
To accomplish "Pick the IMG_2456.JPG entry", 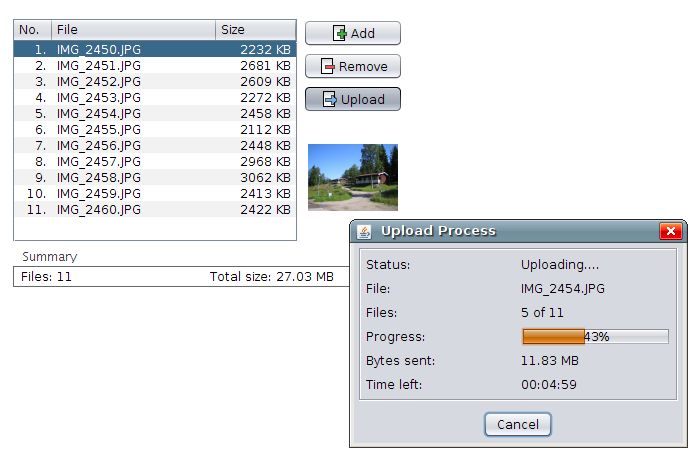I will pos(99,145).
